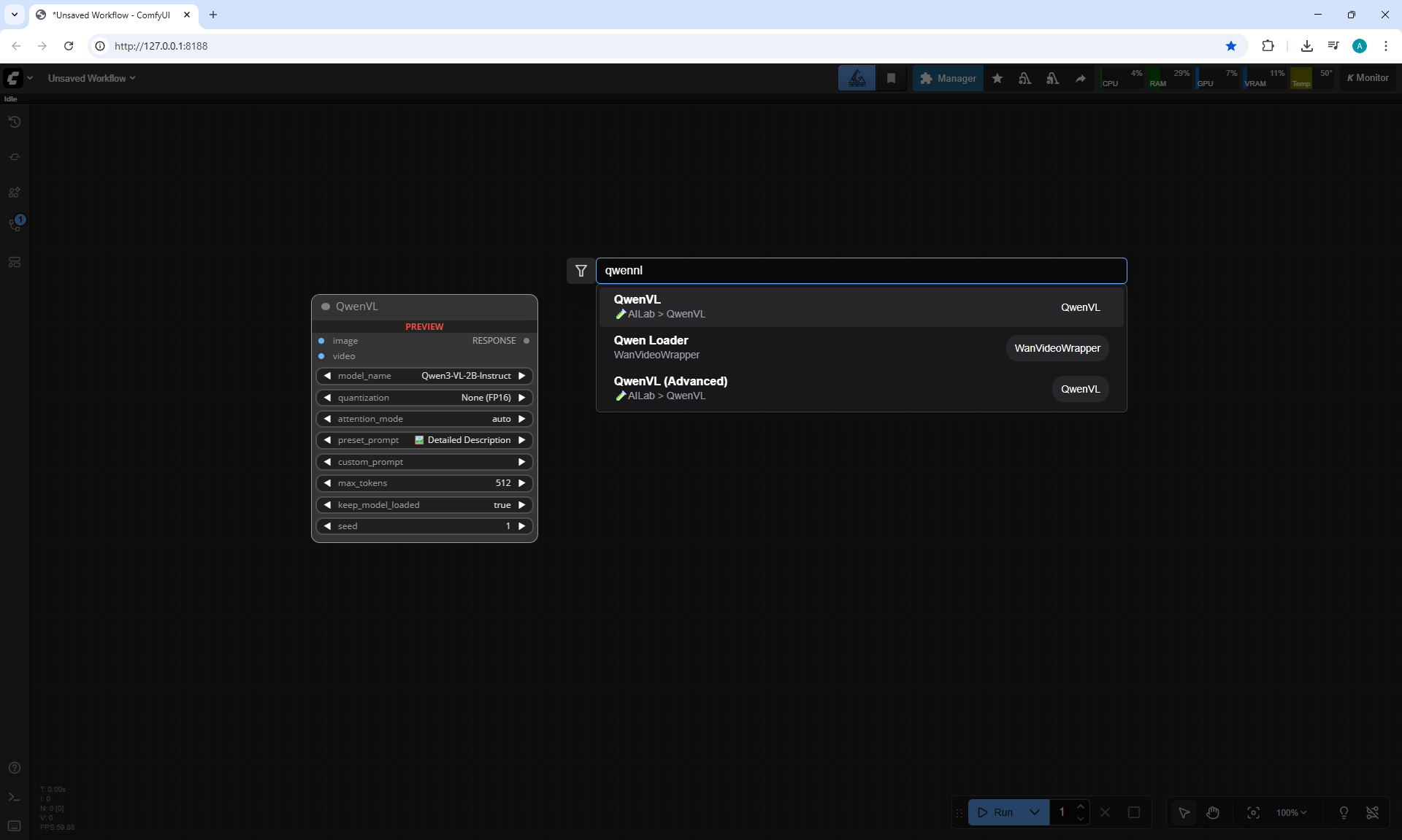The image size is (1402, 840).
Task: Click the lightbulb icon in bottom toolbar
Action: (x=1344, y=812)
